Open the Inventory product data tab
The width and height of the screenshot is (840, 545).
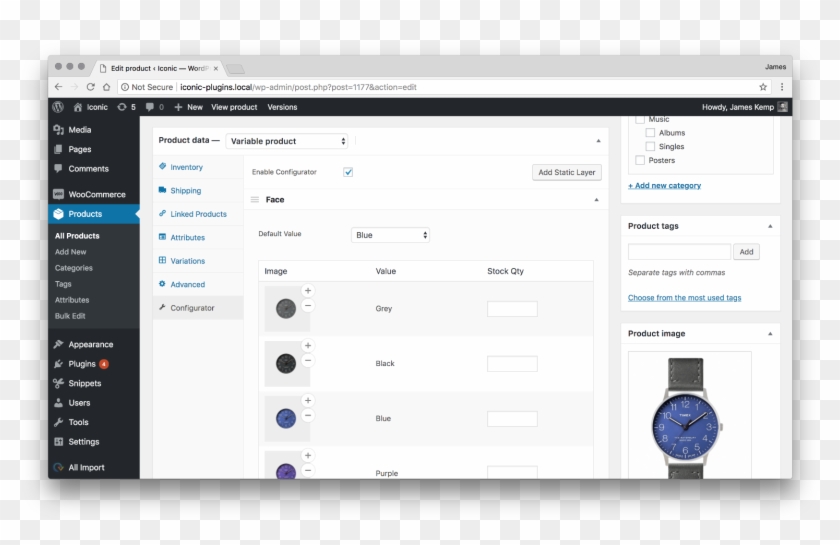[198, 167]
